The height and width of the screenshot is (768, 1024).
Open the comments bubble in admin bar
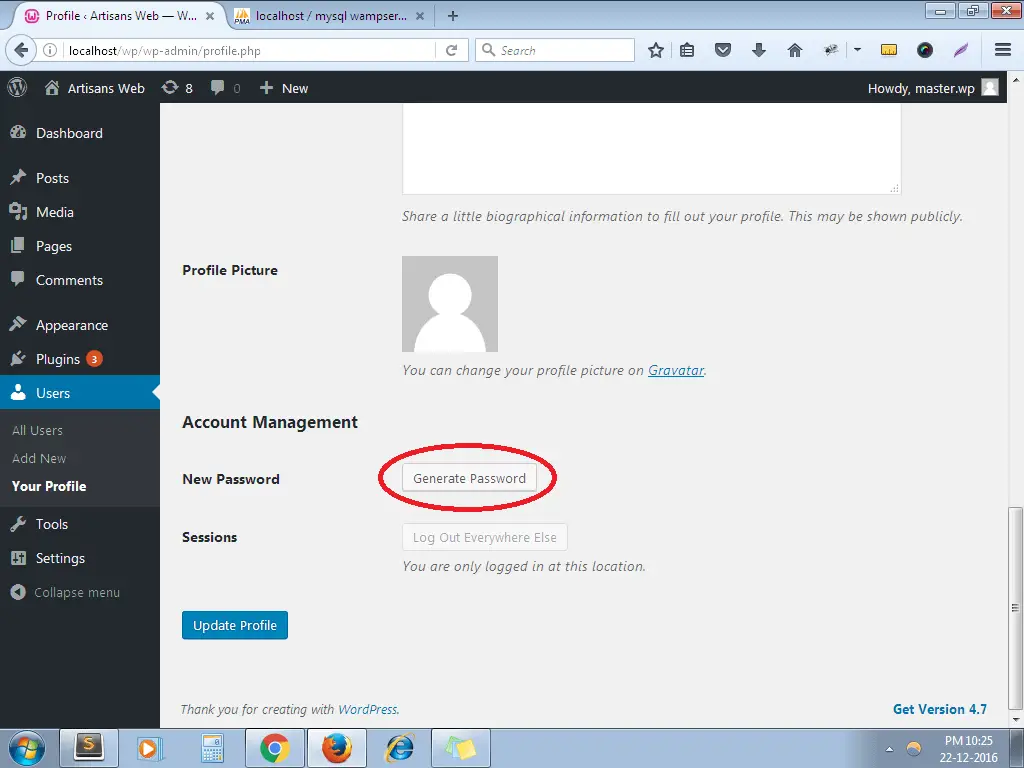click(x=225, y=88)
